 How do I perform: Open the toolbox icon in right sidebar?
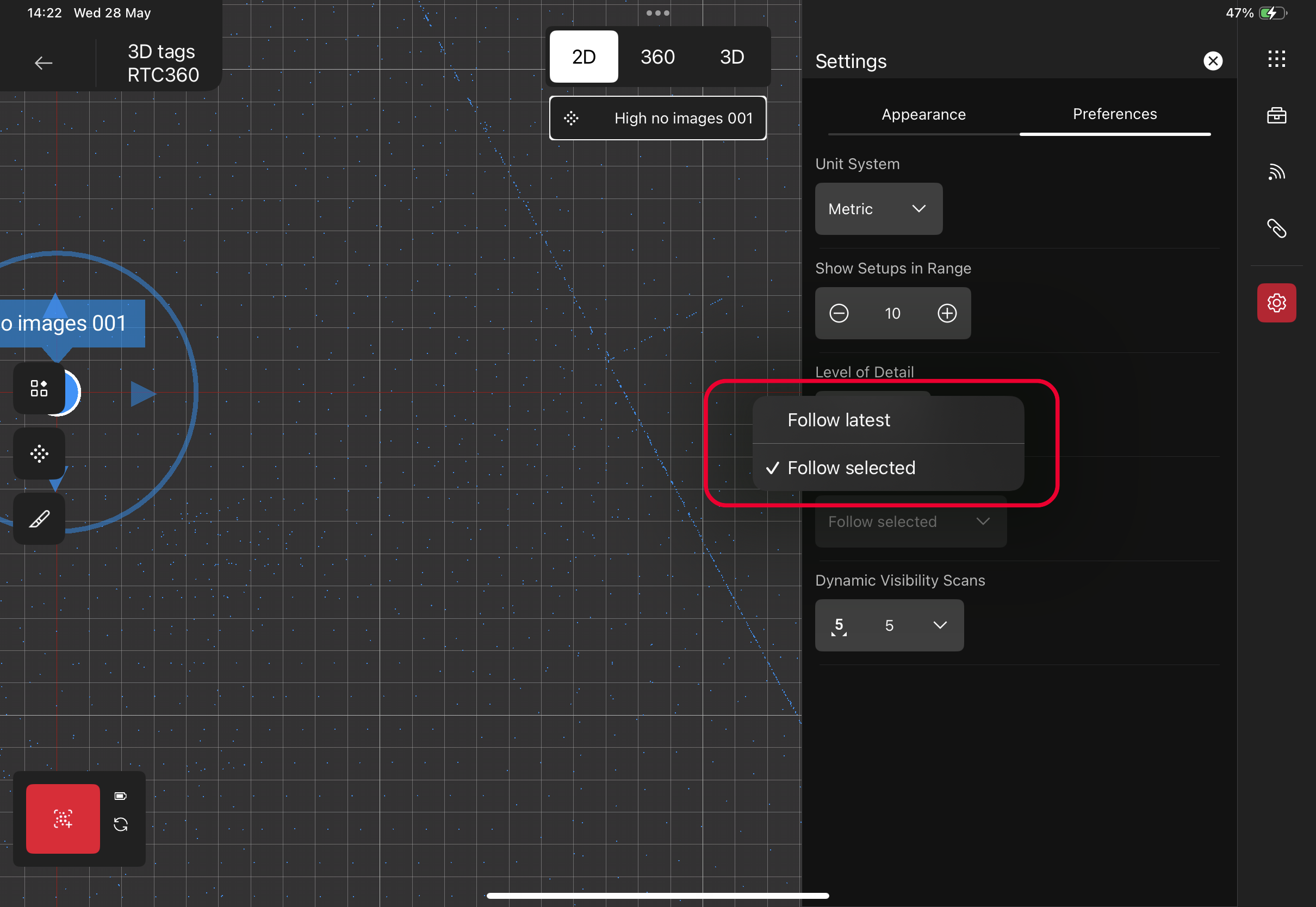coord(1276,115)
